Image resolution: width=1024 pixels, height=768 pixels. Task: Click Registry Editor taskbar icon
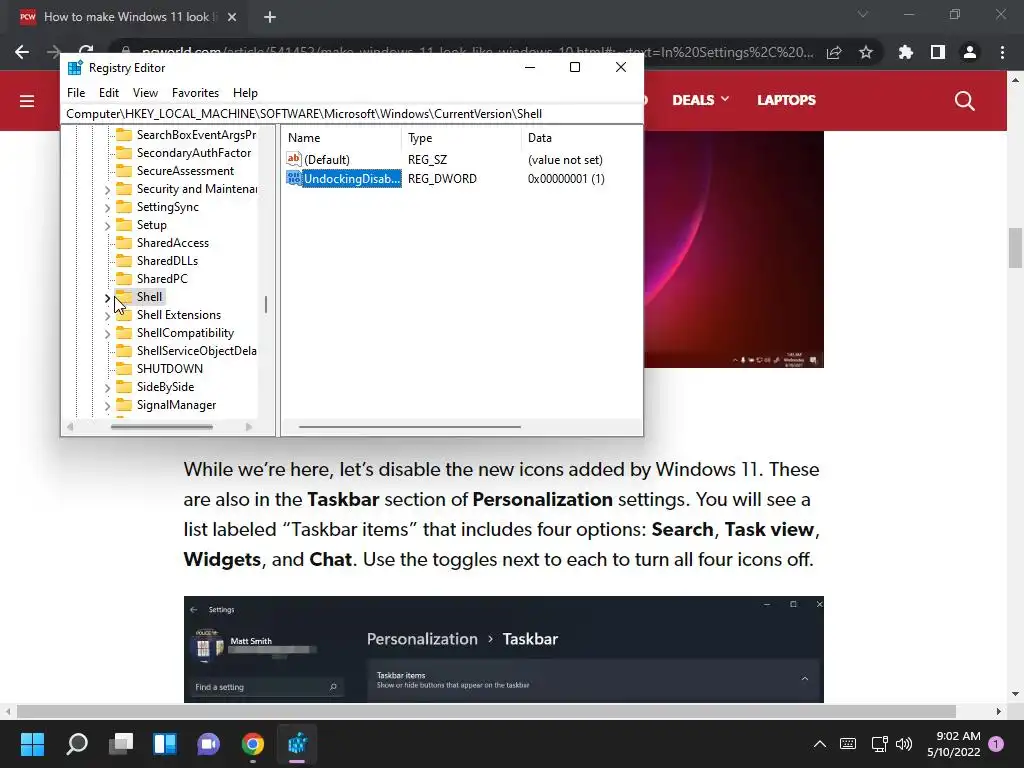tap(297, 744)
